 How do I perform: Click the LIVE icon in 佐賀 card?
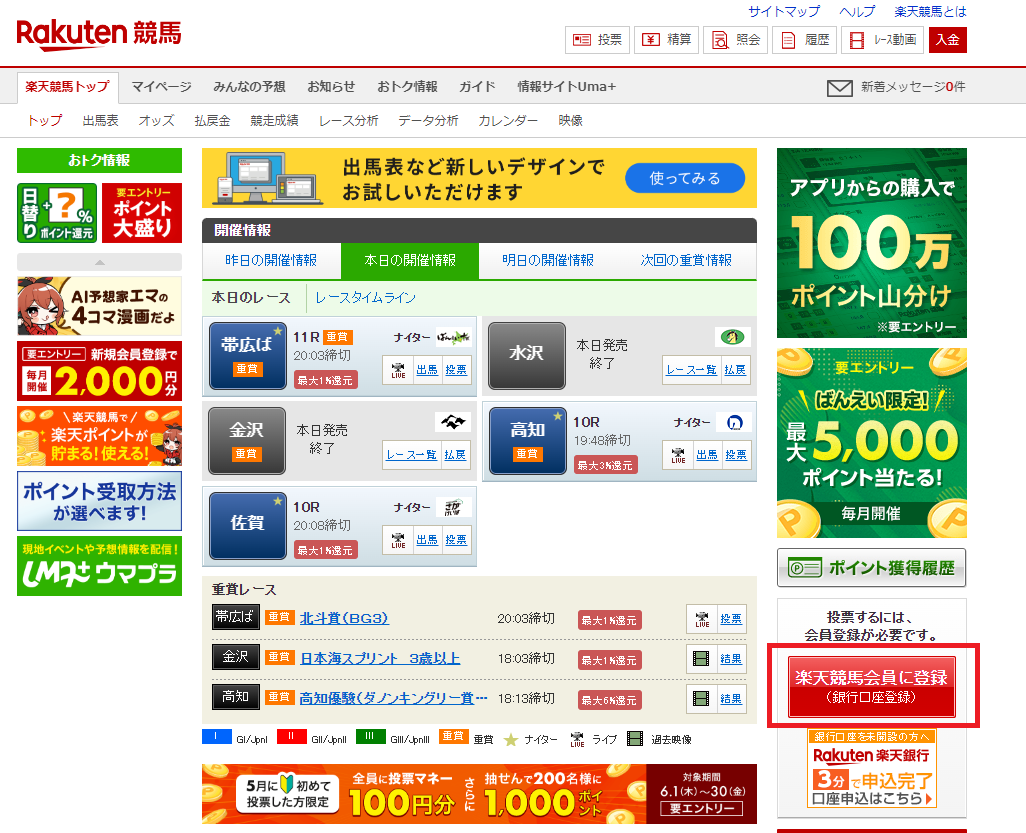(398, 541)
